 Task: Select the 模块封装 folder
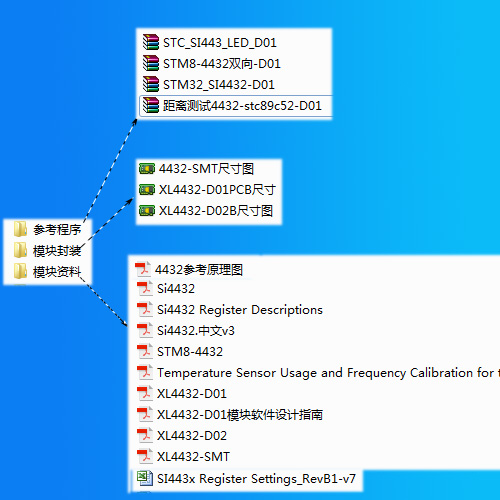pyautogui.click(x=47, y=250)
